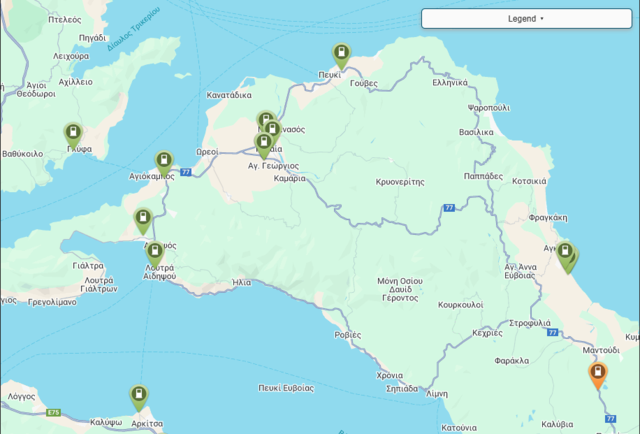The image size is (640, 434).
Task: Open the Legend dropdown
Action: tap(527, 19)
